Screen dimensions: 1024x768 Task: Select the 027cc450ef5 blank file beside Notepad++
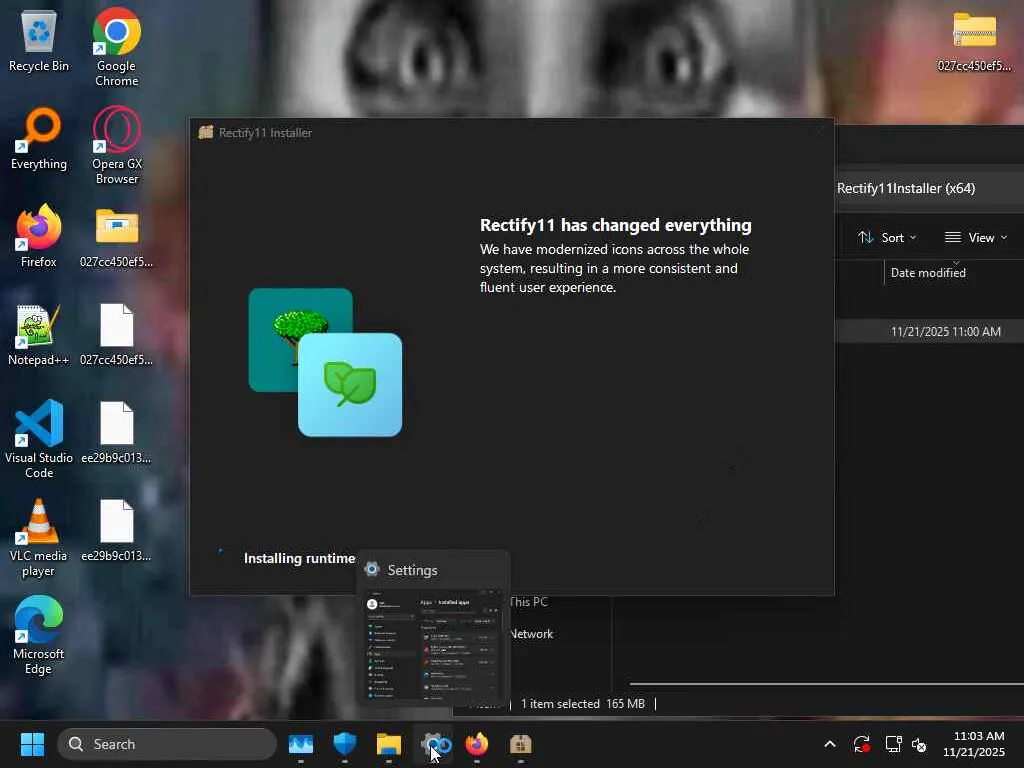pos(116,335)
